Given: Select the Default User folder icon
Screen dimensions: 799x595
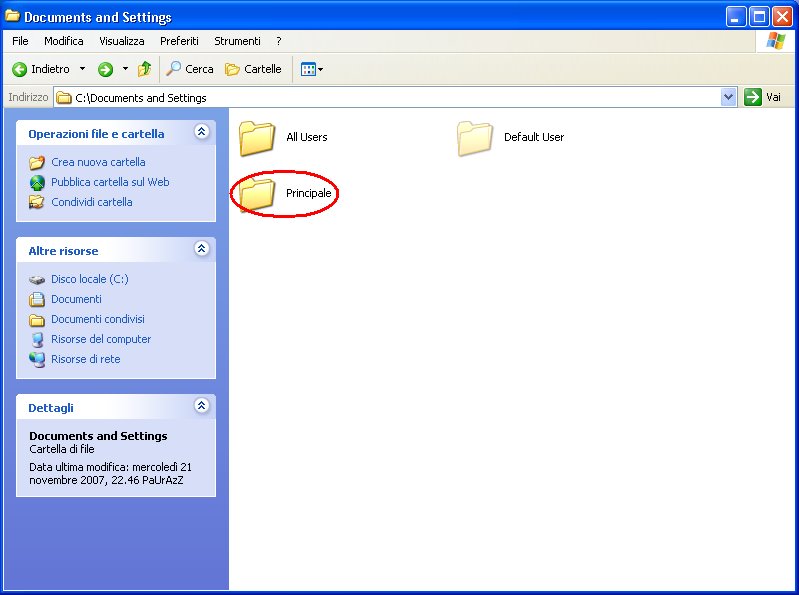Looking at the screenshot, I should tap(474, 138).
